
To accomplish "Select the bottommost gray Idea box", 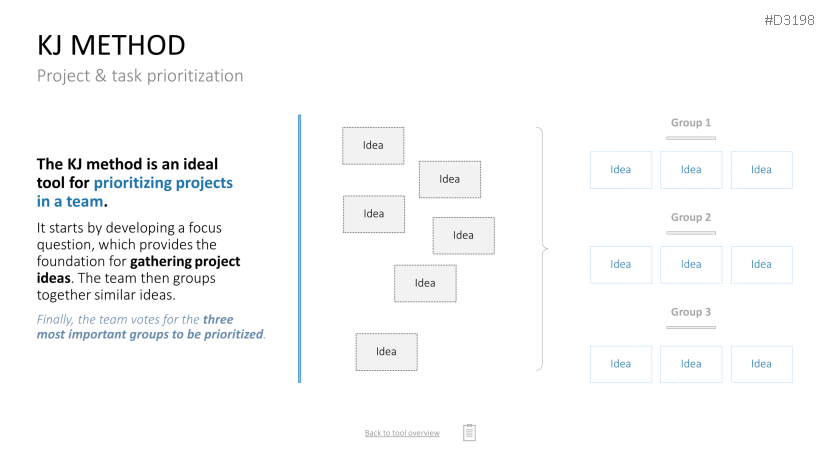I will click(386, 352).
